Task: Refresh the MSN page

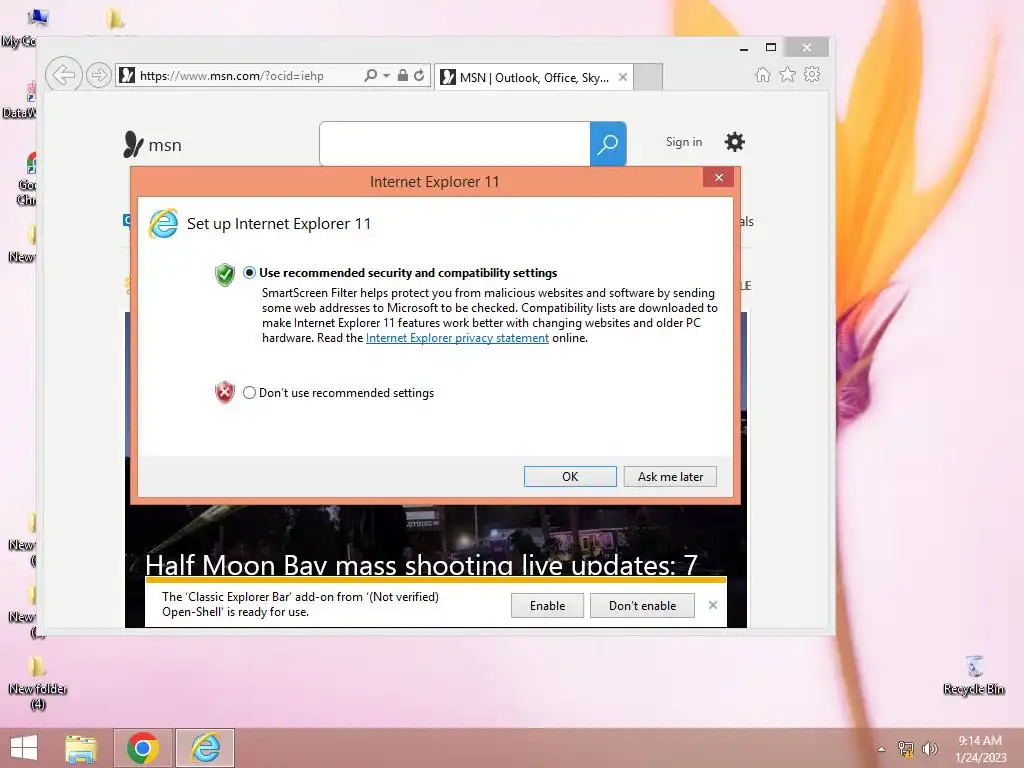Action: point(419,75)
